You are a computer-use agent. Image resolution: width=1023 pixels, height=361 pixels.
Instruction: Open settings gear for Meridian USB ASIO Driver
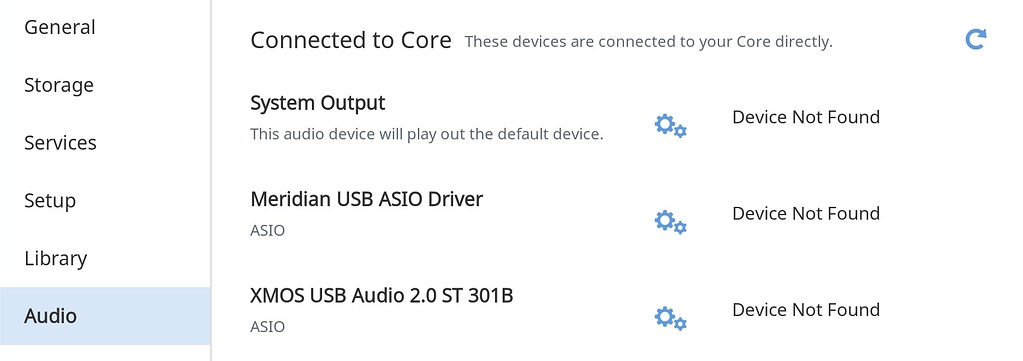click(671, 222)
